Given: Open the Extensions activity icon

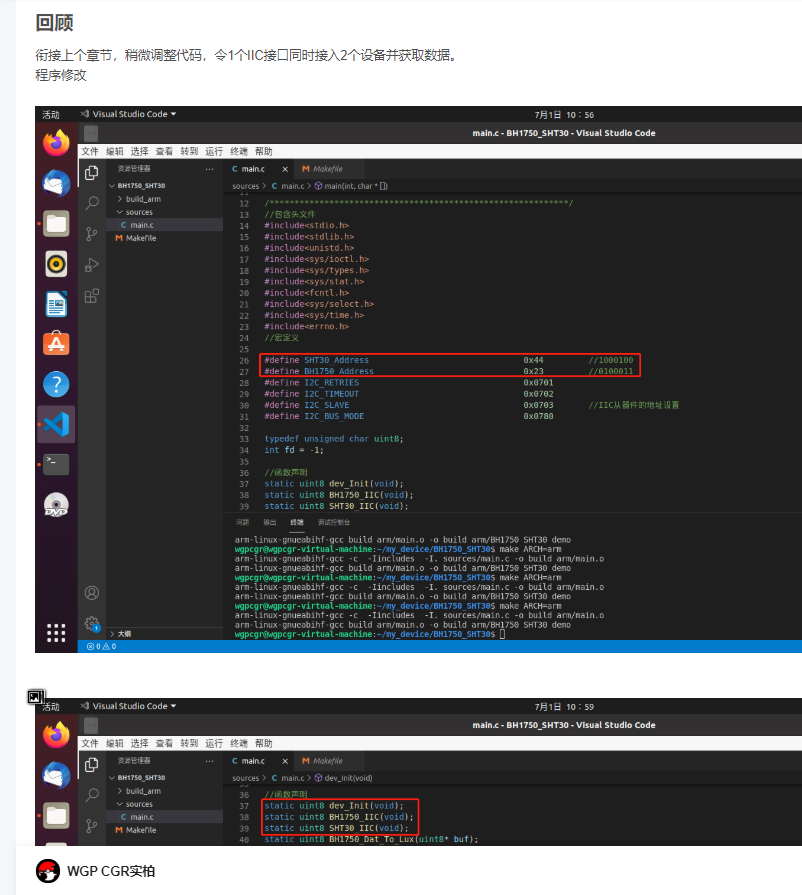Looking at the screenshot, I should (91, 296).
